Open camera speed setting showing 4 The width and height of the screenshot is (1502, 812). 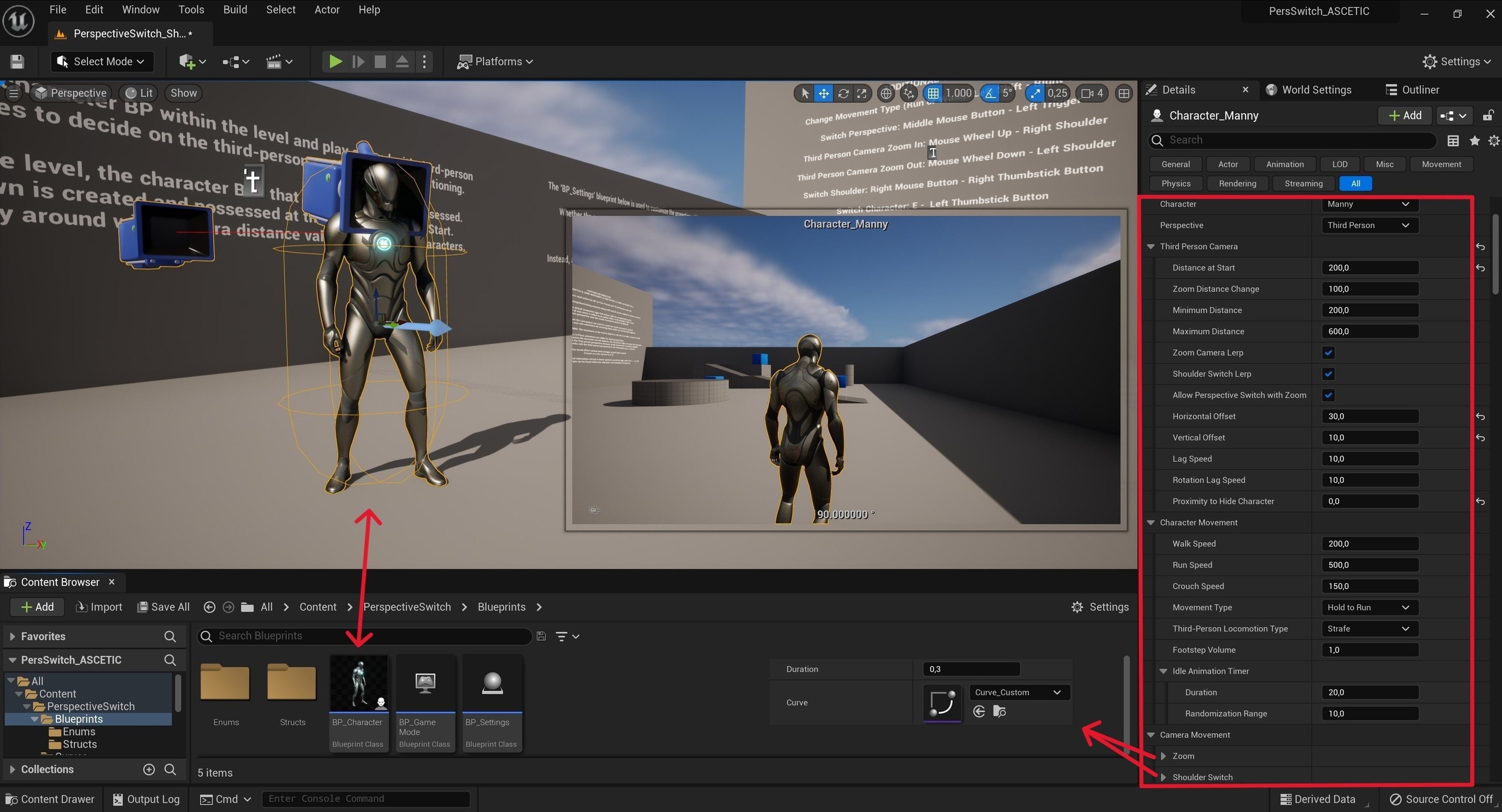(1092, 93)
